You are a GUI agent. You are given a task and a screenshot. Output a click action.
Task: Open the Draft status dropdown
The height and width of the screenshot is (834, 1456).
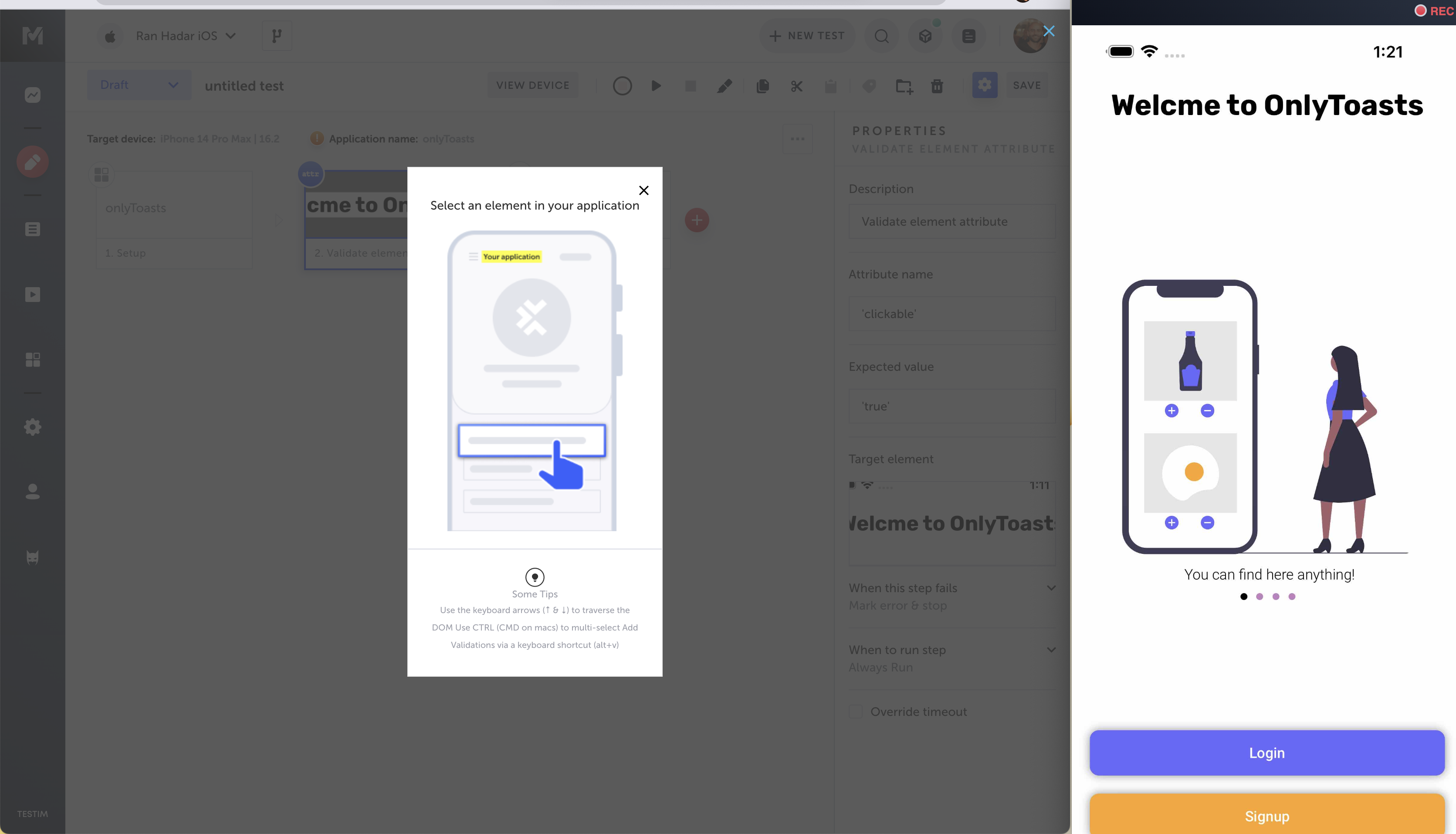139,85
